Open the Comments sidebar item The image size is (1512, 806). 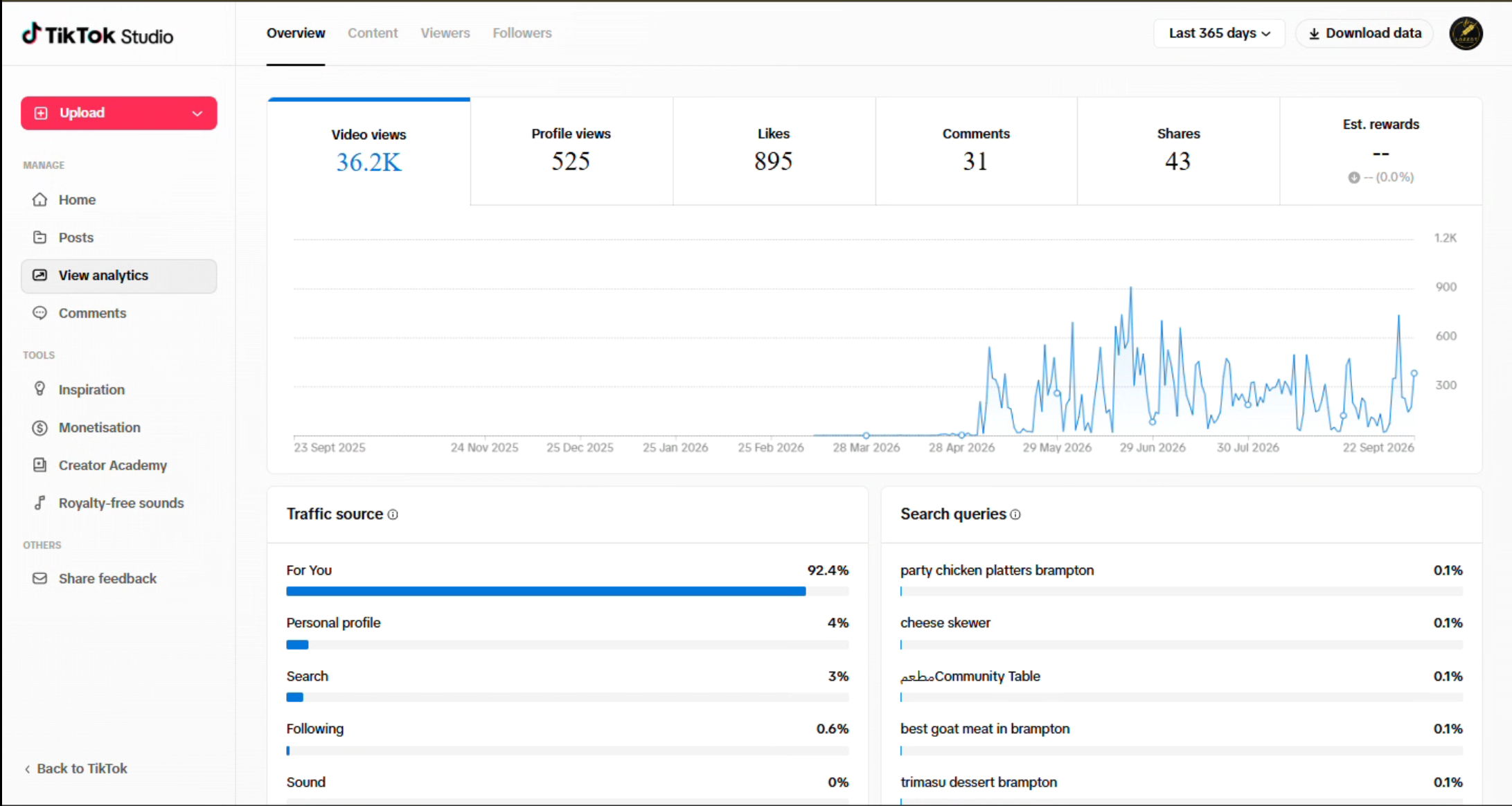click(118, 313)
